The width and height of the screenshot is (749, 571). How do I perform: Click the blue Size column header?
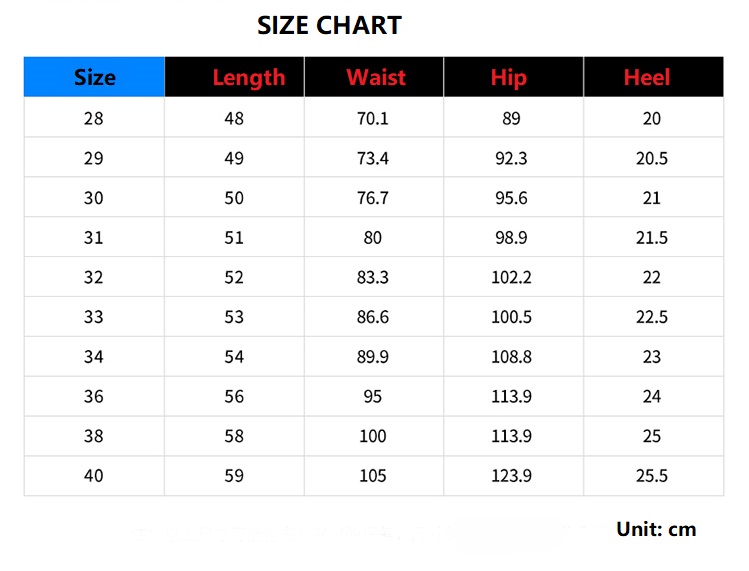pyautogui.click(x=94, y=77)
